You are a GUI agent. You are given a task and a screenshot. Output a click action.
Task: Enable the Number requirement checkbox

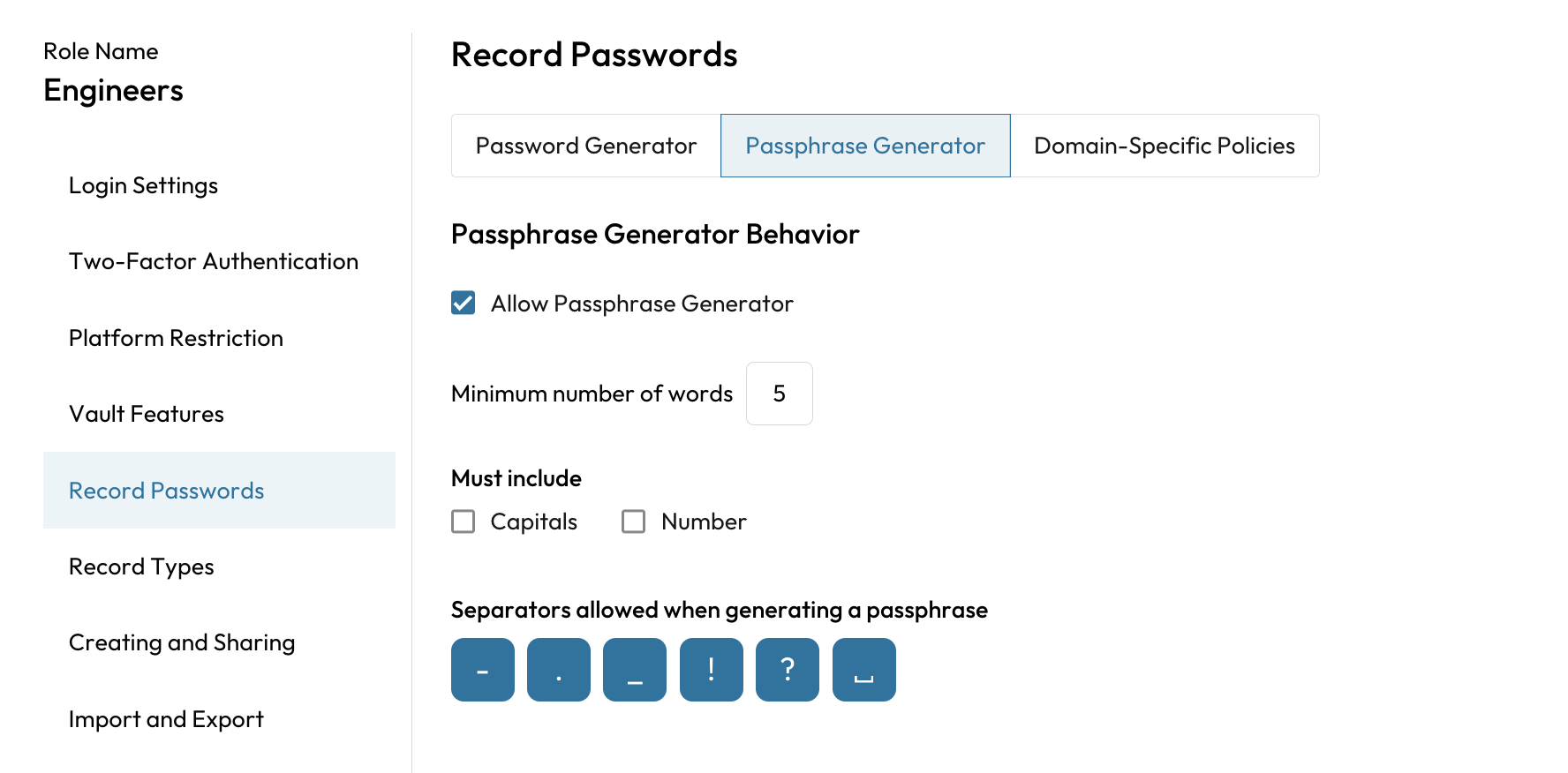pyautogui.click(x=634, y=522)
